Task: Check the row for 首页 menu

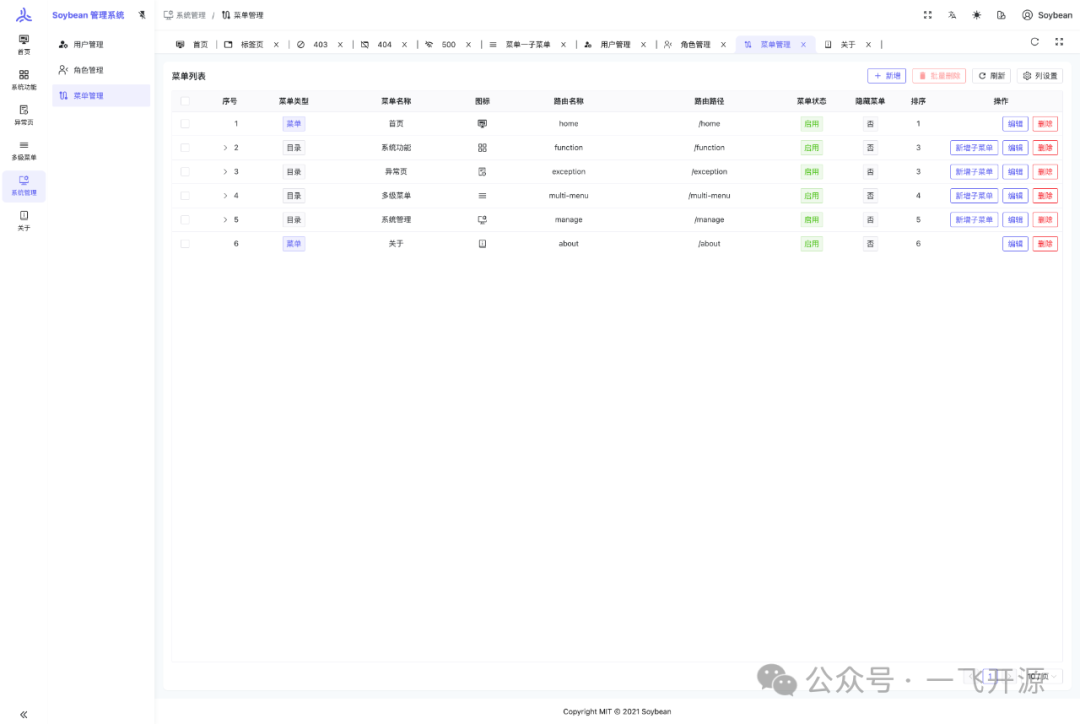Action: [185, 124]
